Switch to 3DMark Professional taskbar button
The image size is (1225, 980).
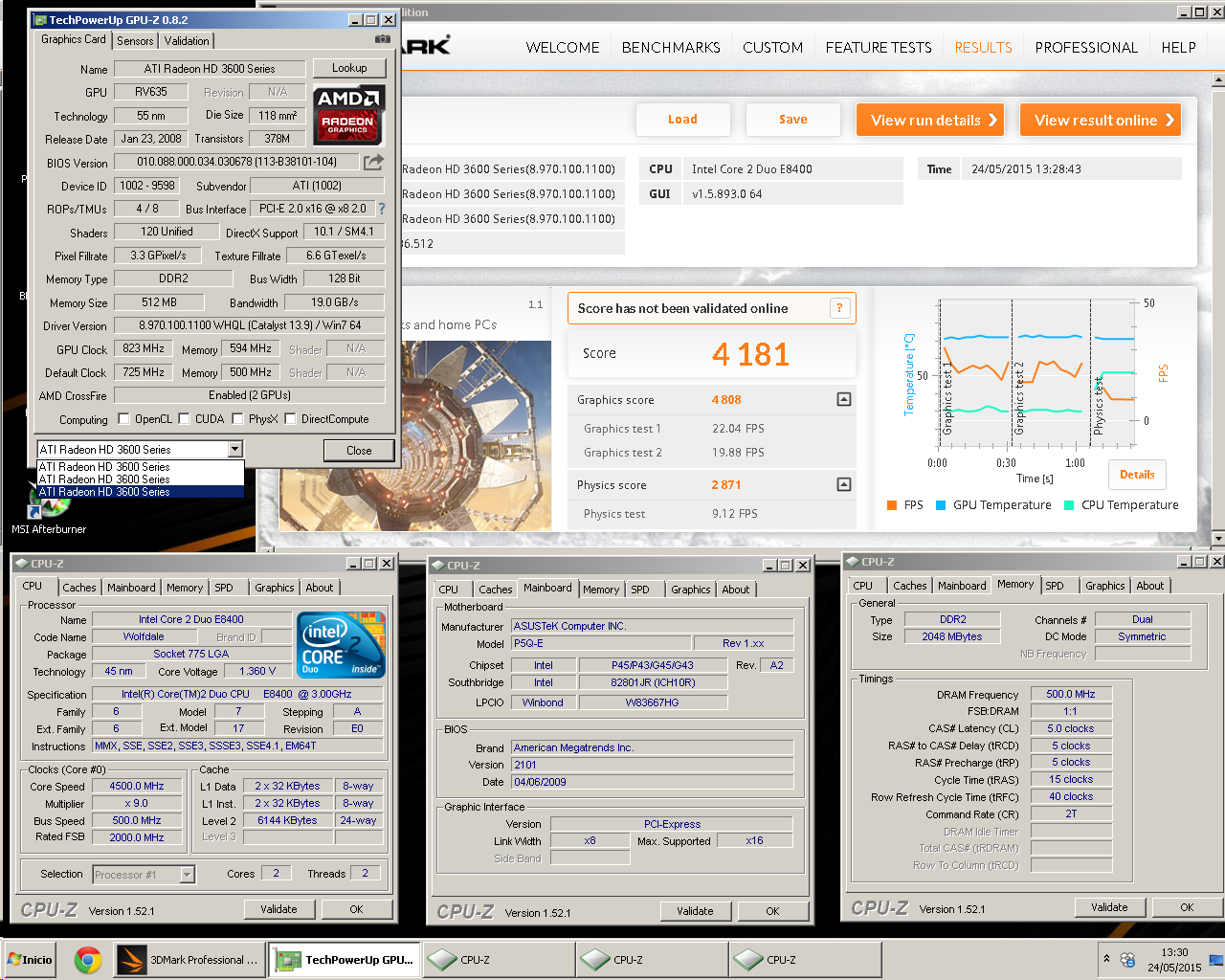tap(188, 959)
